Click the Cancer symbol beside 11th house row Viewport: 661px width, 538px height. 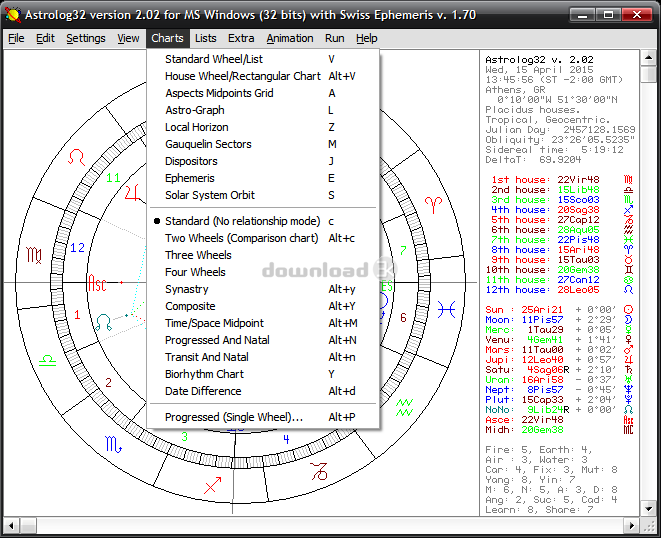click(x=628, y=280)
